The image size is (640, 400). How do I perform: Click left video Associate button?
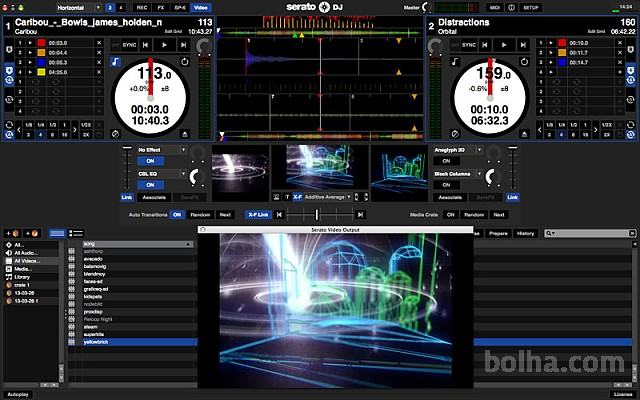(x=154, y=197)
